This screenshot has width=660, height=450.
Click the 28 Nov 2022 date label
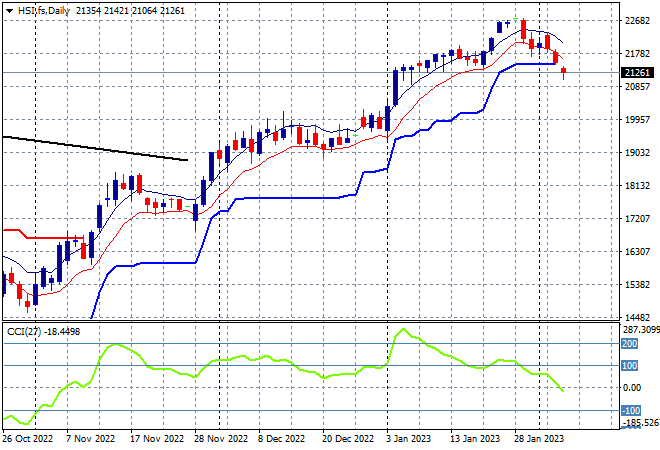(221, 439)
